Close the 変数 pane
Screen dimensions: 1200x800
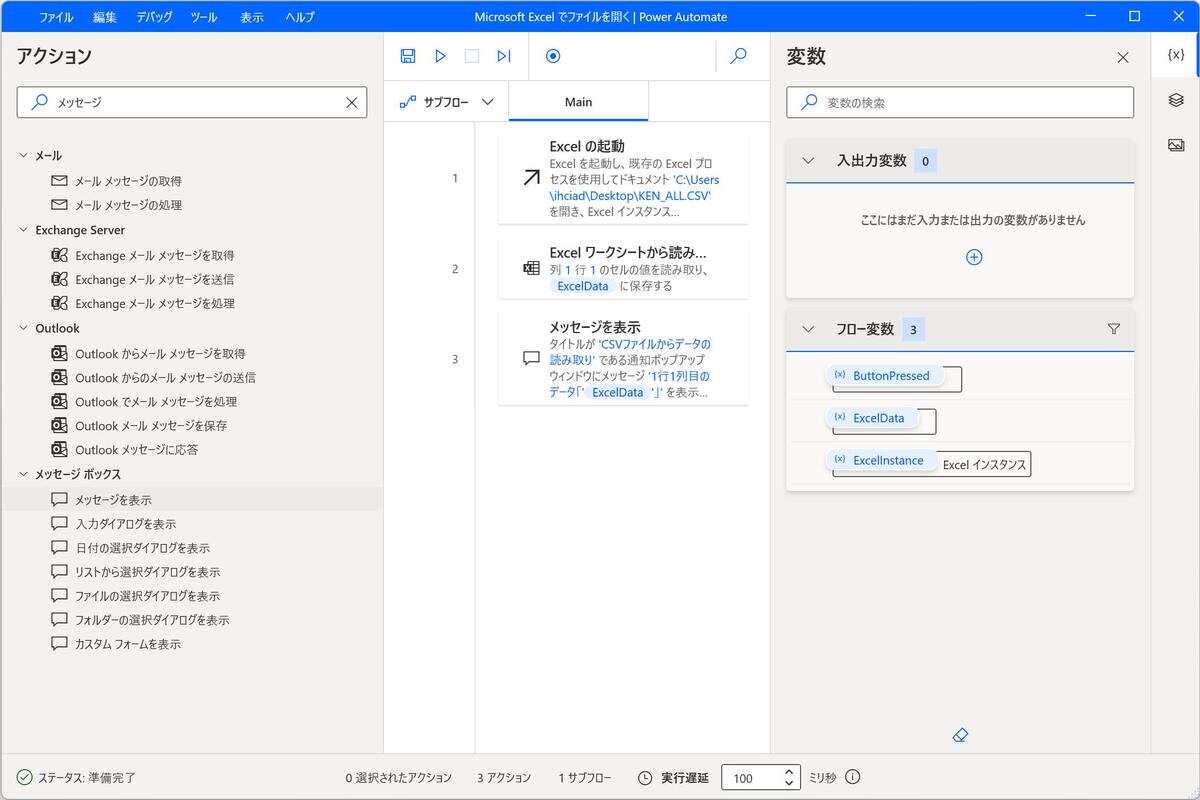(1123, 57)
